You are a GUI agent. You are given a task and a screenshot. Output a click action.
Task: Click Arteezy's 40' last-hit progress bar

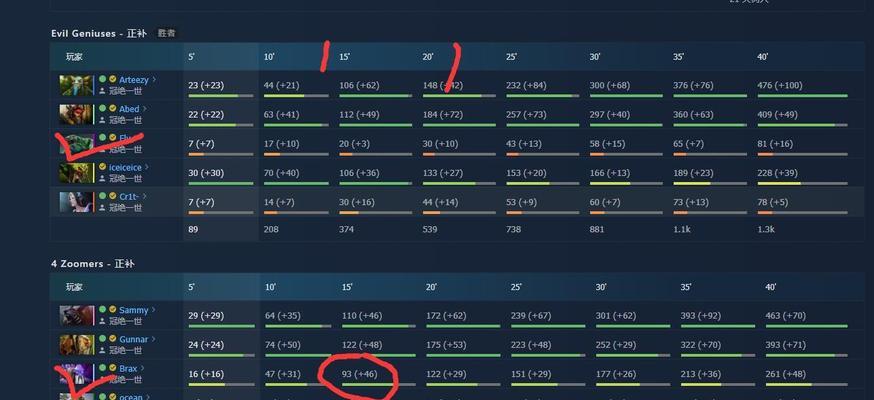(x=802, y=96)
